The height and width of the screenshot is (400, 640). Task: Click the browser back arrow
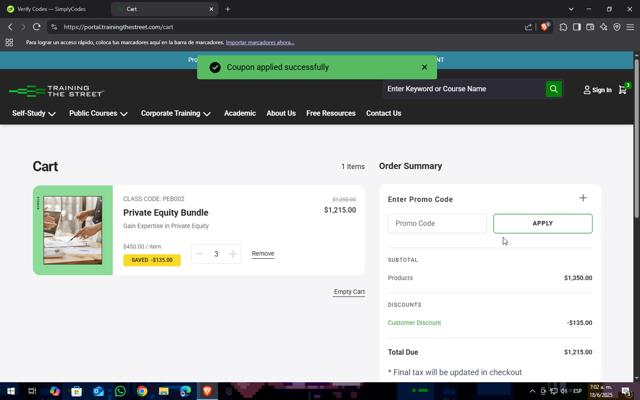[10, 27]
